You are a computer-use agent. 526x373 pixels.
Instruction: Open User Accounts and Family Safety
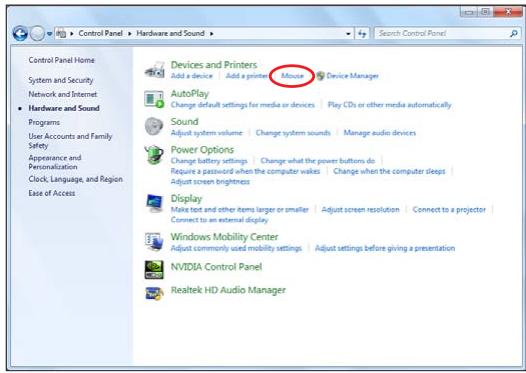coord(70,141)
